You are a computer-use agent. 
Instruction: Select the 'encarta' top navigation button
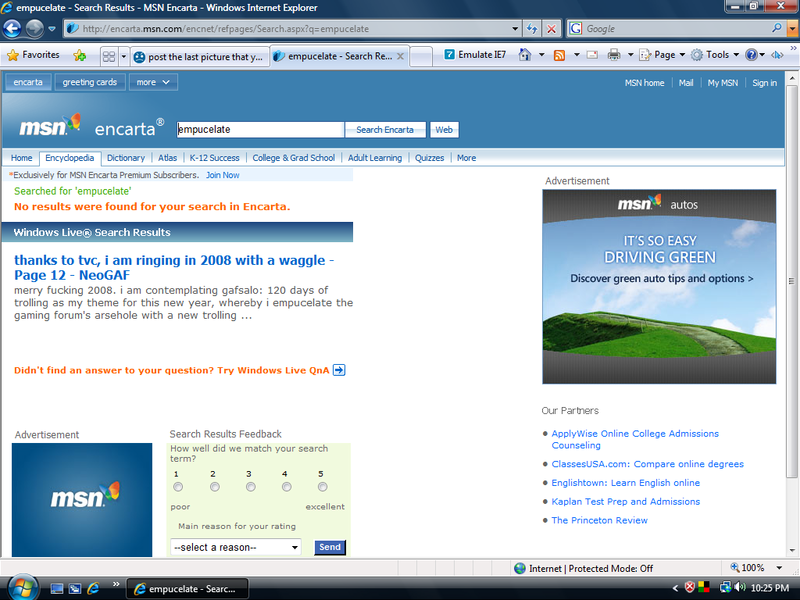point(28,82)
